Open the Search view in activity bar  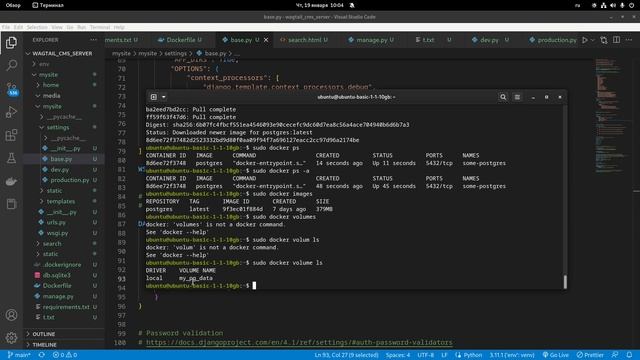tap(11, 65)
